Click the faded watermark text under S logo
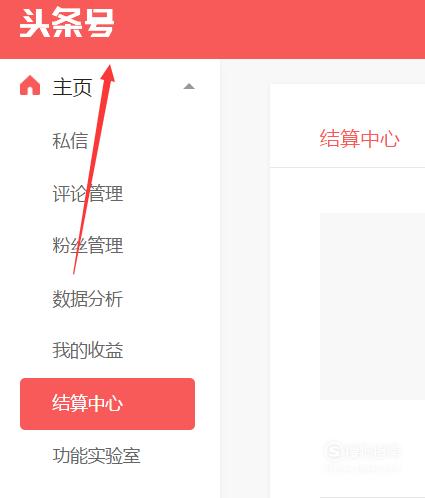The image size is (425, 498). [364, 468]
